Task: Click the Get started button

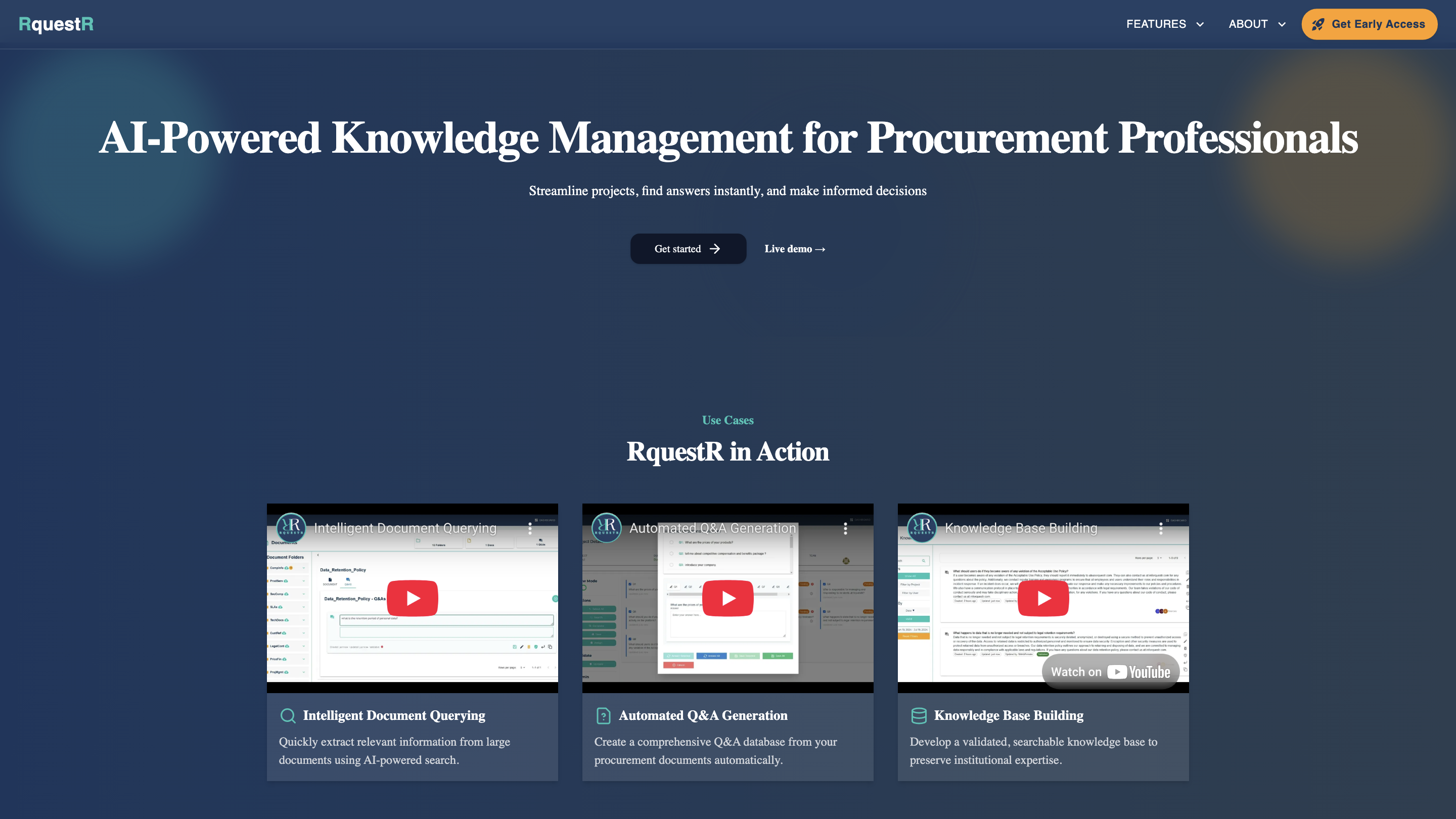Action: (688, 249)
